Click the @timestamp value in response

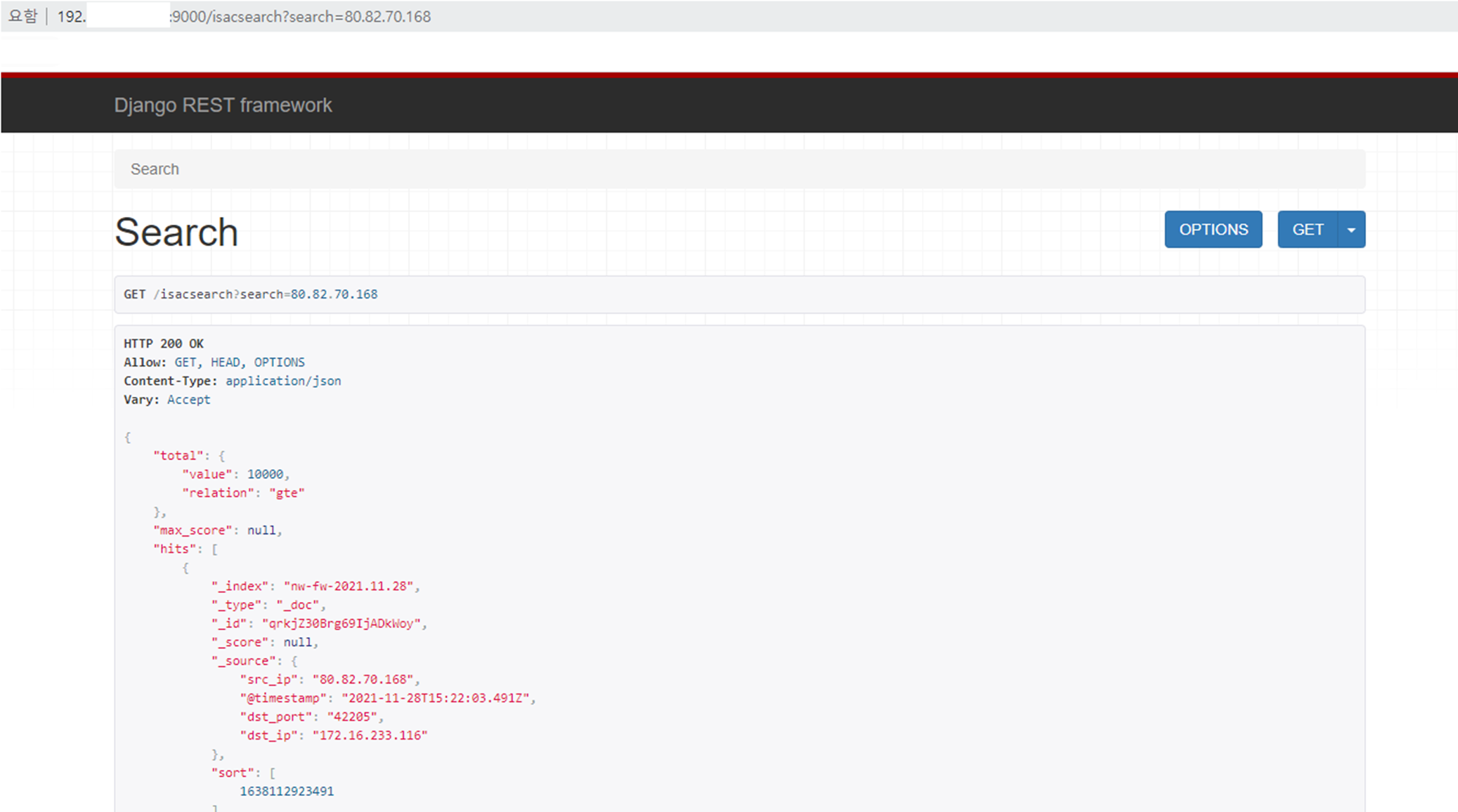436,698
